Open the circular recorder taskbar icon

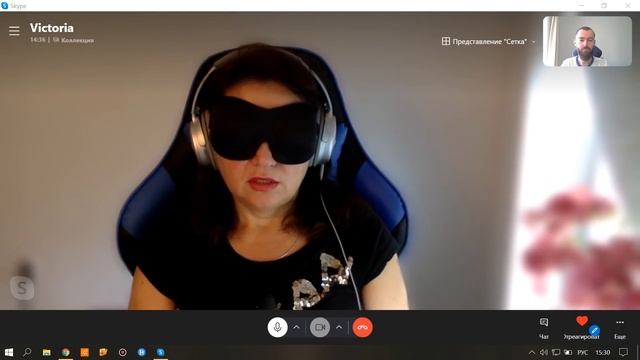point(122,352)
